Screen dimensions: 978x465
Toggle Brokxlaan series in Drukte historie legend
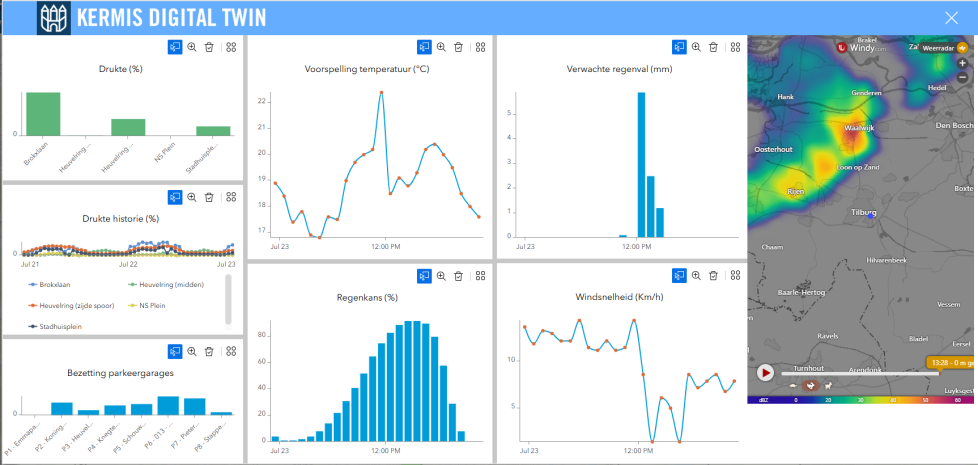pos(56,284)
